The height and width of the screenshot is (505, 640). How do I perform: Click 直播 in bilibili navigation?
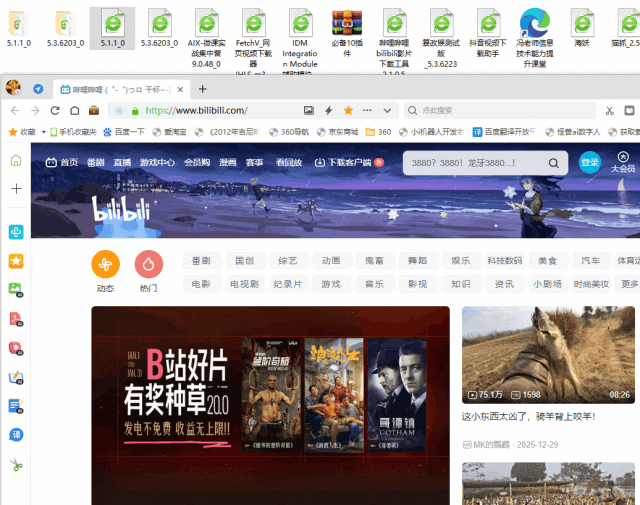[x=122, y=162]
